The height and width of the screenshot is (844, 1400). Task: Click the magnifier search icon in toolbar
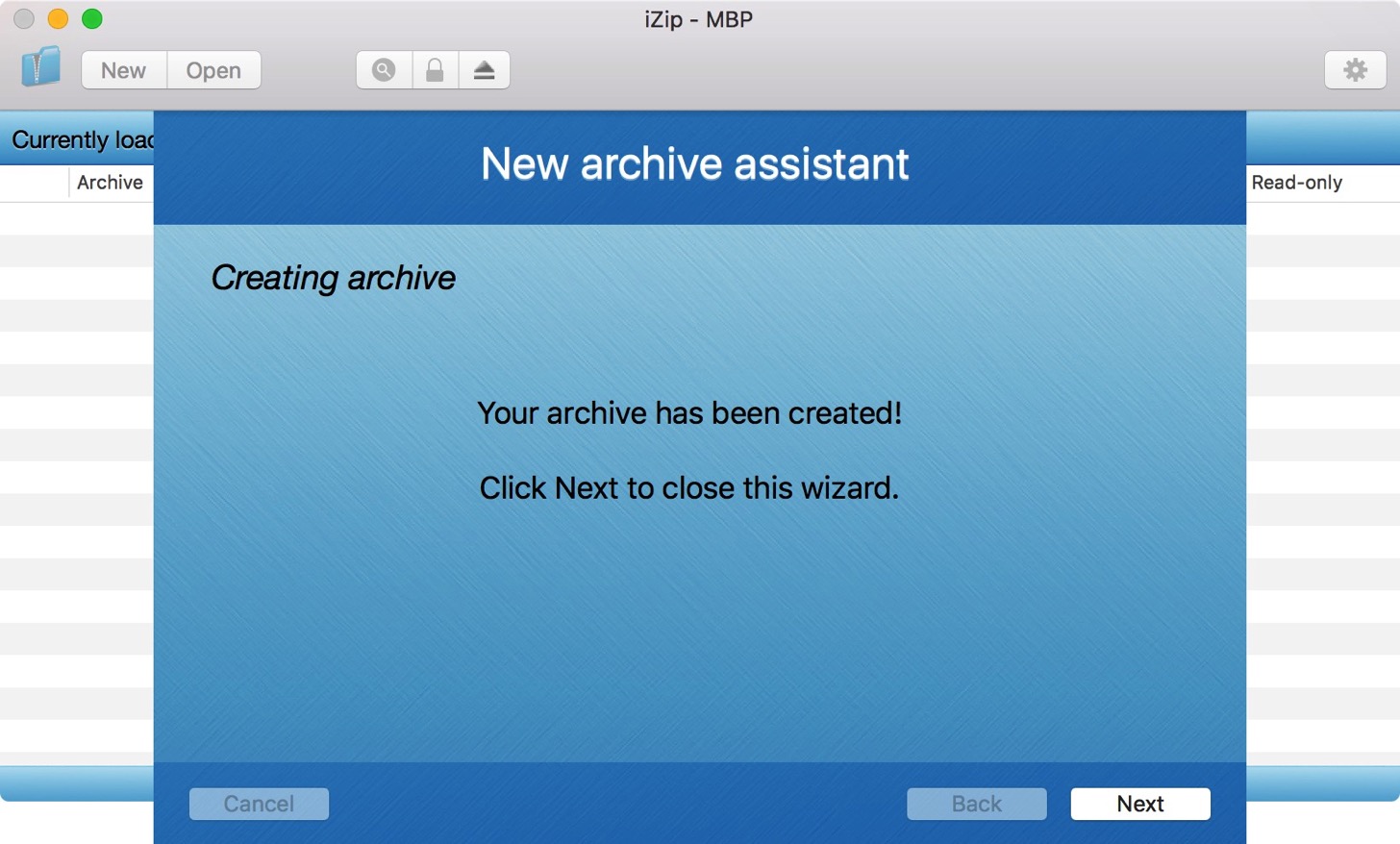(384, 70)
